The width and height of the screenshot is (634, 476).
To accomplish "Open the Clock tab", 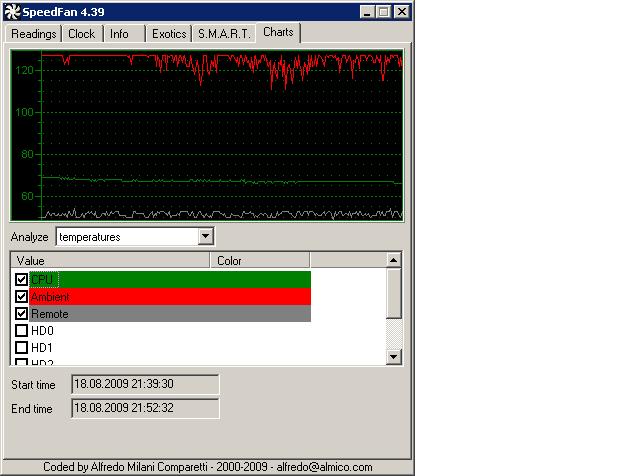I will tap(82, 34).
